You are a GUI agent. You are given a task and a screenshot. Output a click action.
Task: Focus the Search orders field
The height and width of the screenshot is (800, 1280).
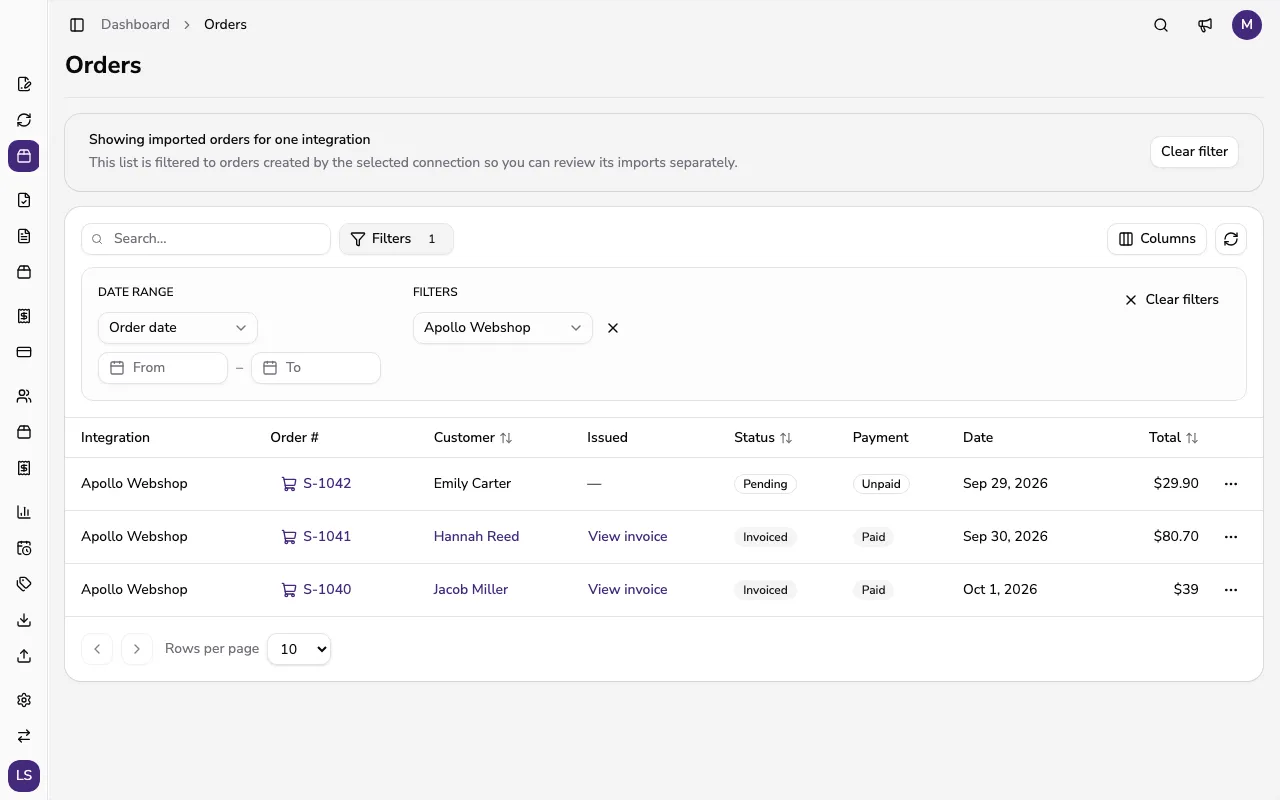coord(206,239)
